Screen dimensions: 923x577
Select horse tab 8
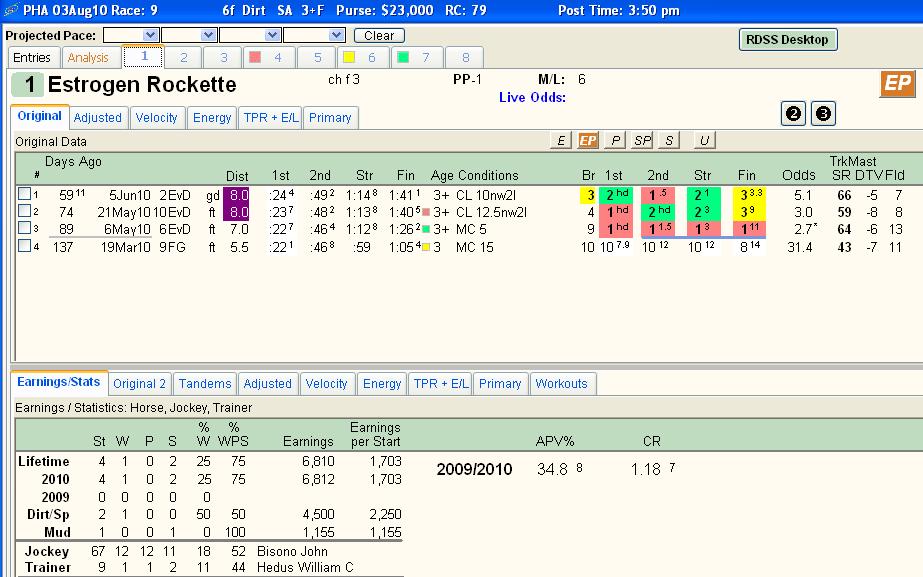465,58
